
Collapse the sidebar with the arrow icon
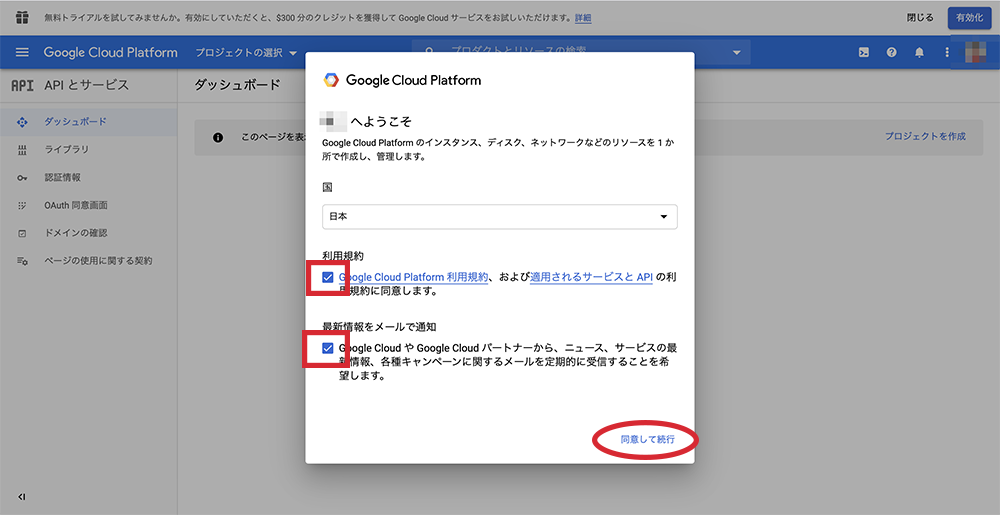click(x=22, y=497)
